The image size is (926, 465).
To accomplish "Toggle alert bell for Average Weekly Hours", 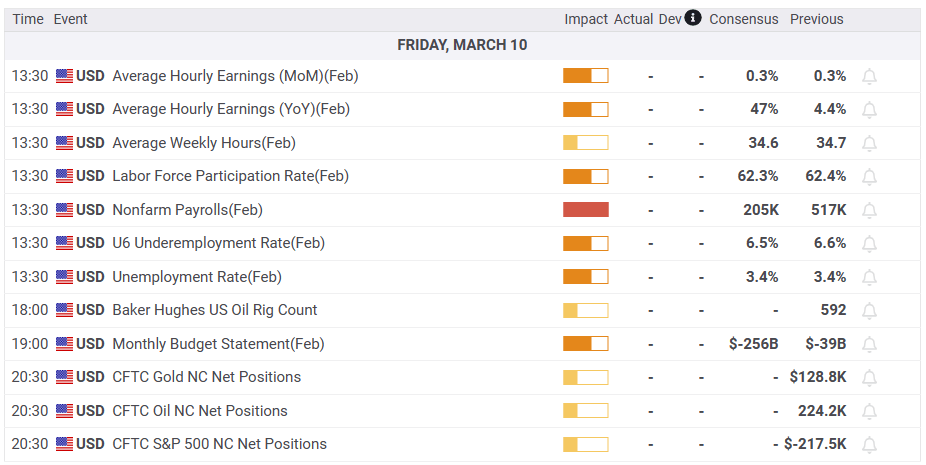I will (869, 143).
